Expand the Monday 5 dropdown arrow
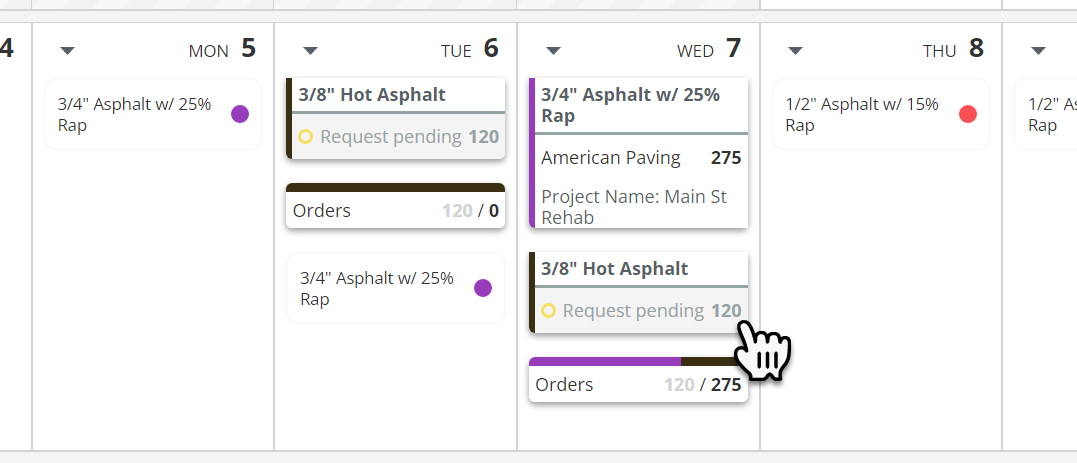Screen dimensions: 1077x463 click(x=67, y=51)
